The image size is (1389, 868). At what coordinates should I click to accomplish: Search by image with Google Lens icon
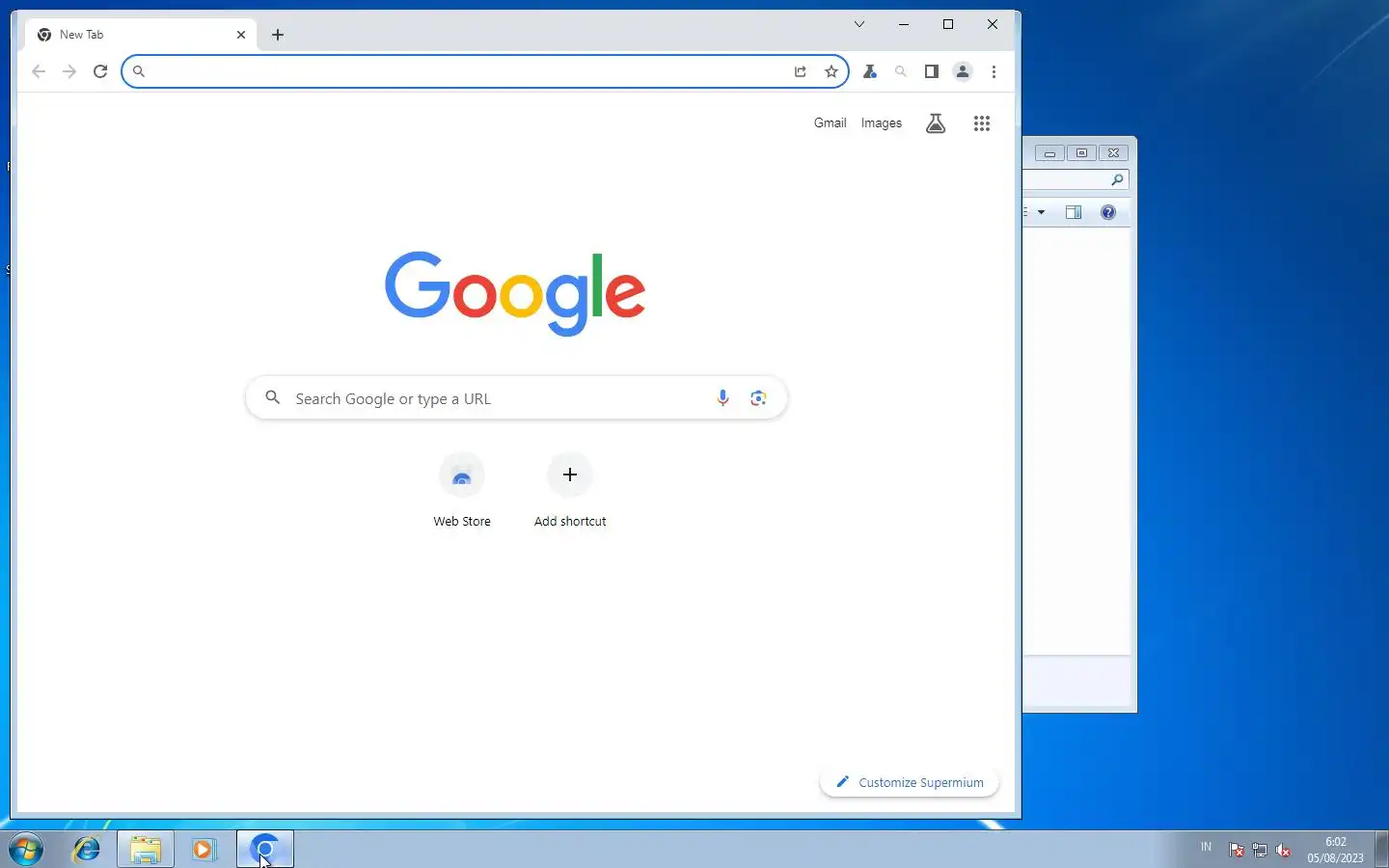pyautogui.click(x=758, y=398)
